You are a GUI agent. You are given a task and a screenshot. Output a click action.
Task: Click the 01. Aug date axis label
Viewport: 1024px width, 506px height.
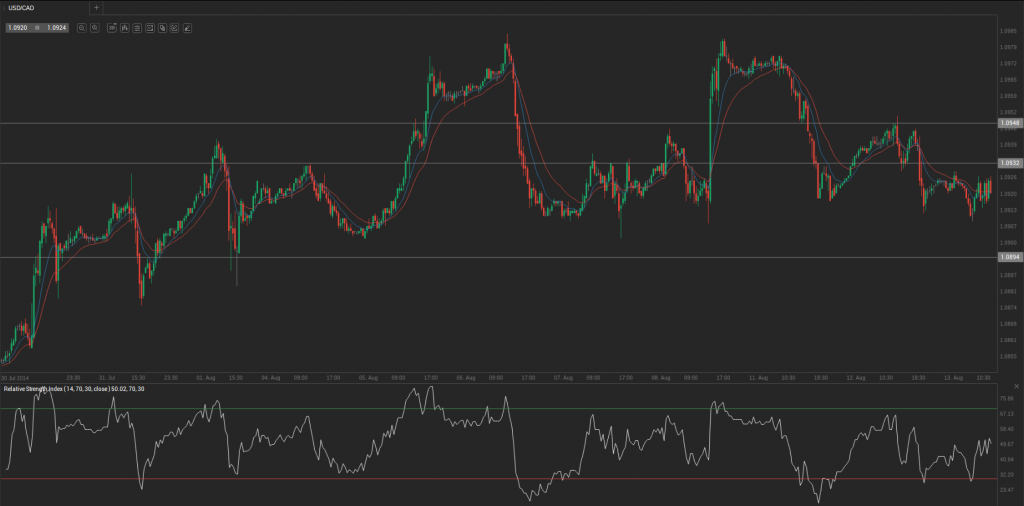[x=206, y=377]
